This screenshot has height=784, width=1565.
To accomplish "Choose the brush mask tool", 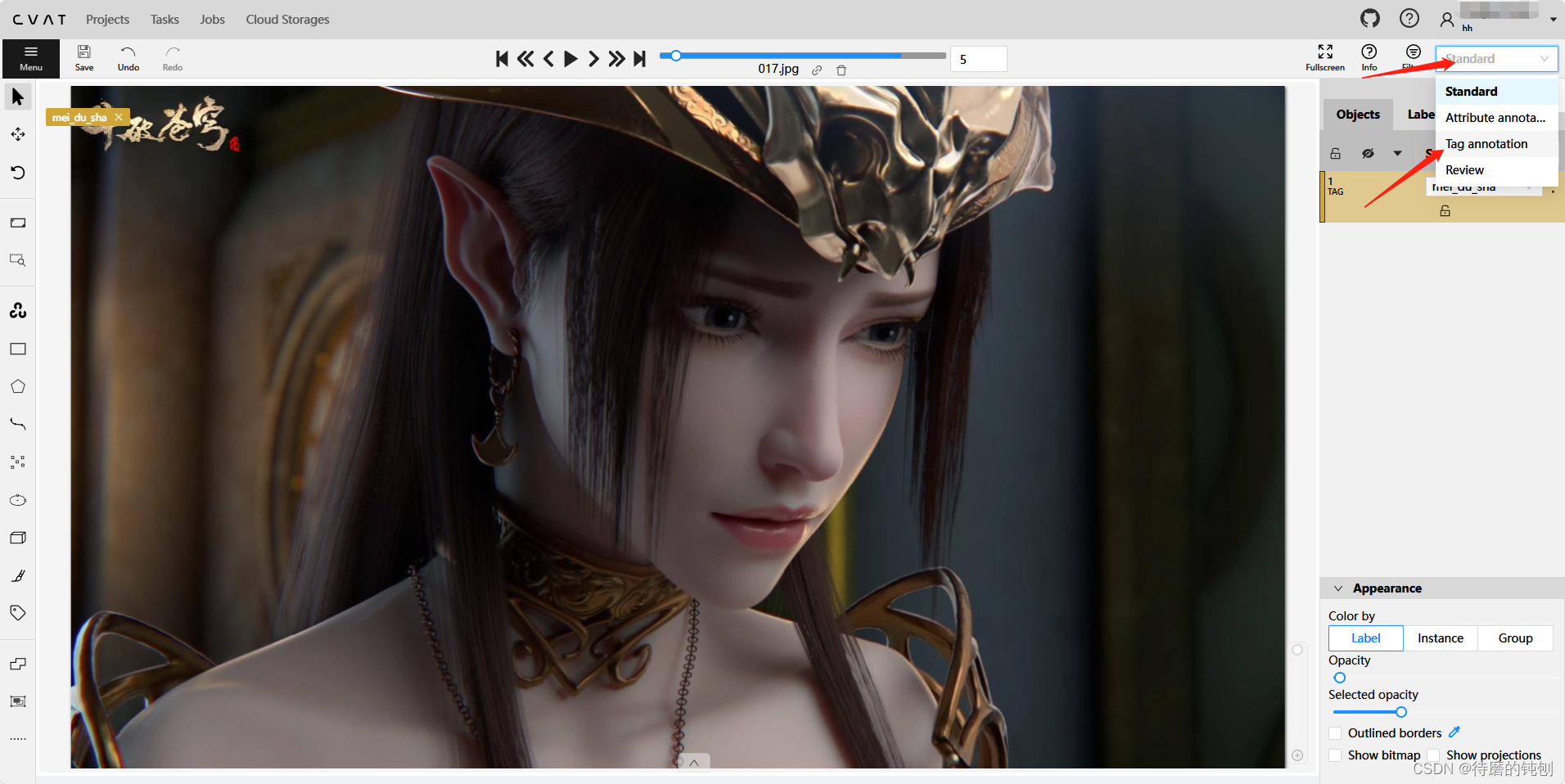I will (x=18, y=575).
